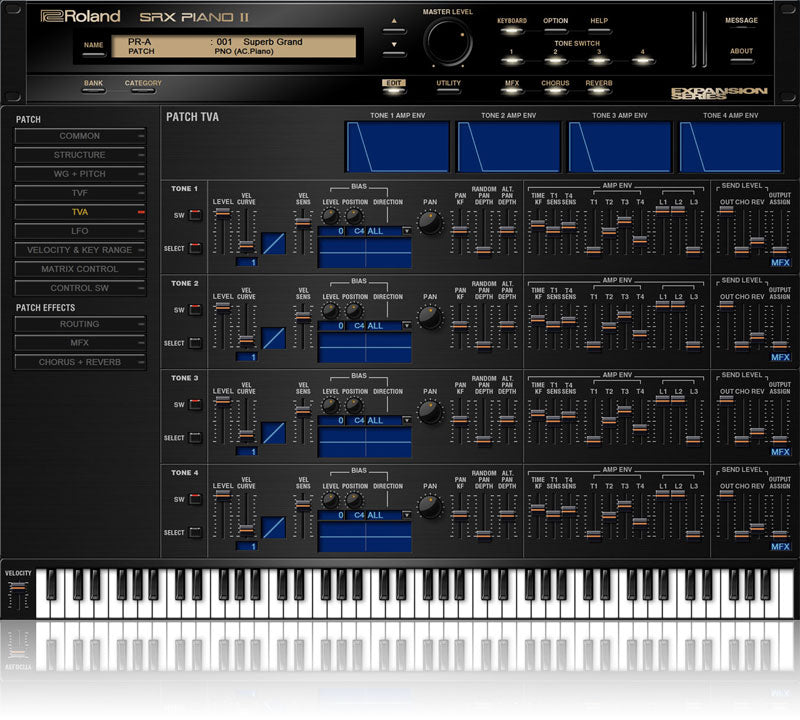Viewport: 800px width, 720px height.
Task: Open Tone 3 bias direction dropdown
Action: pos(407,420)
